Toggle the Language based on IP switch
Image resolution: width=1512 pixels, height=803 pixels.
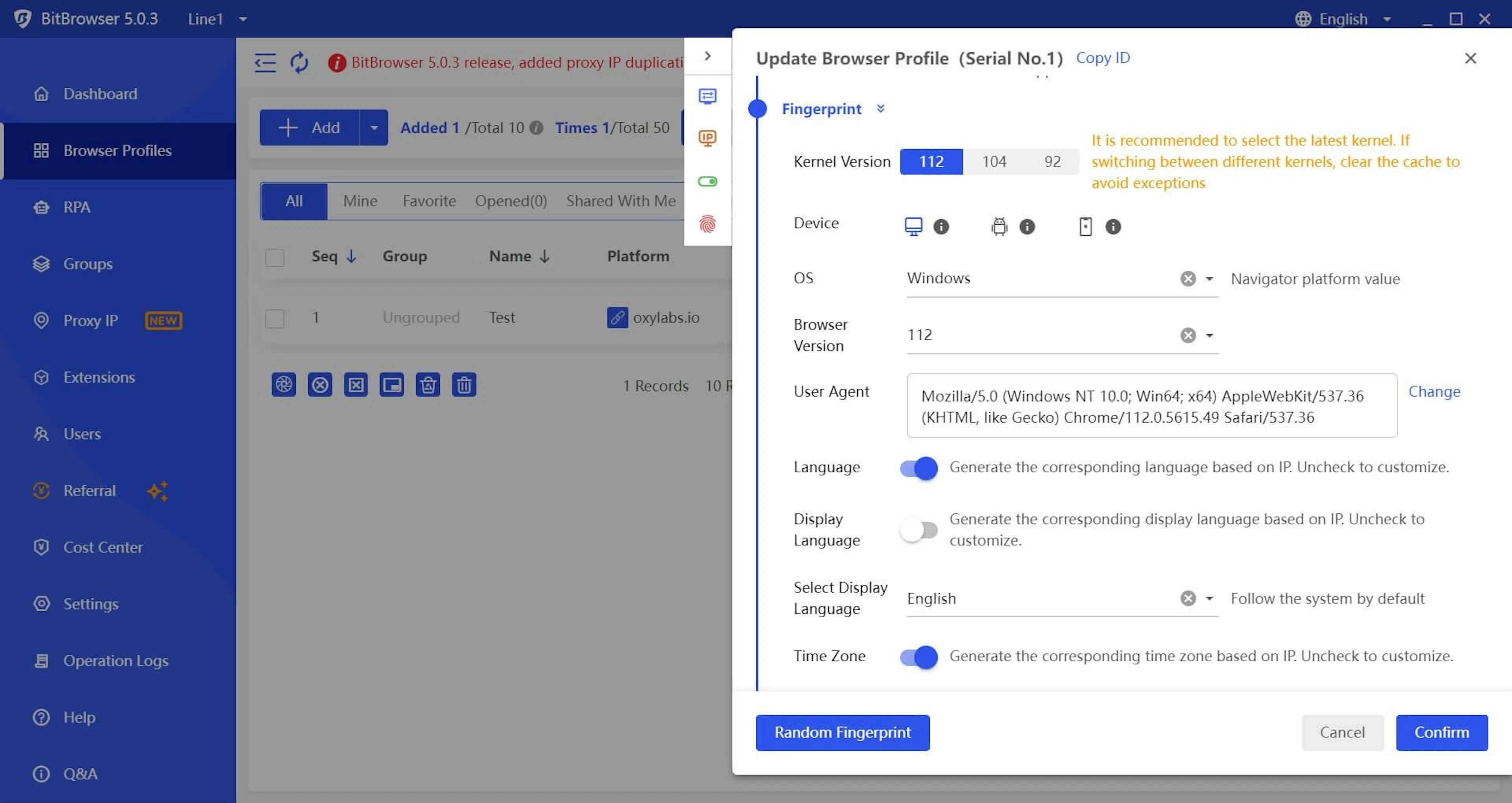(x=919, y=468)
